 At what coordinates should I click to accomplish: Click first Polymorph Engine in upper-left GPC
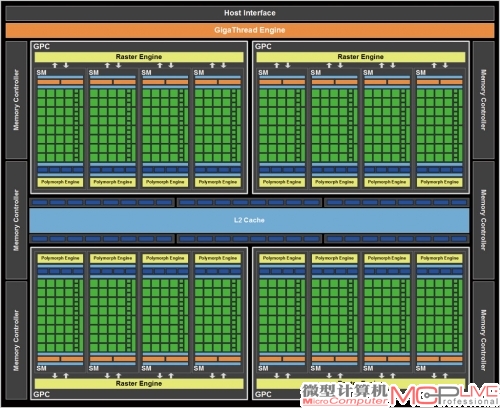coord(60,182)
